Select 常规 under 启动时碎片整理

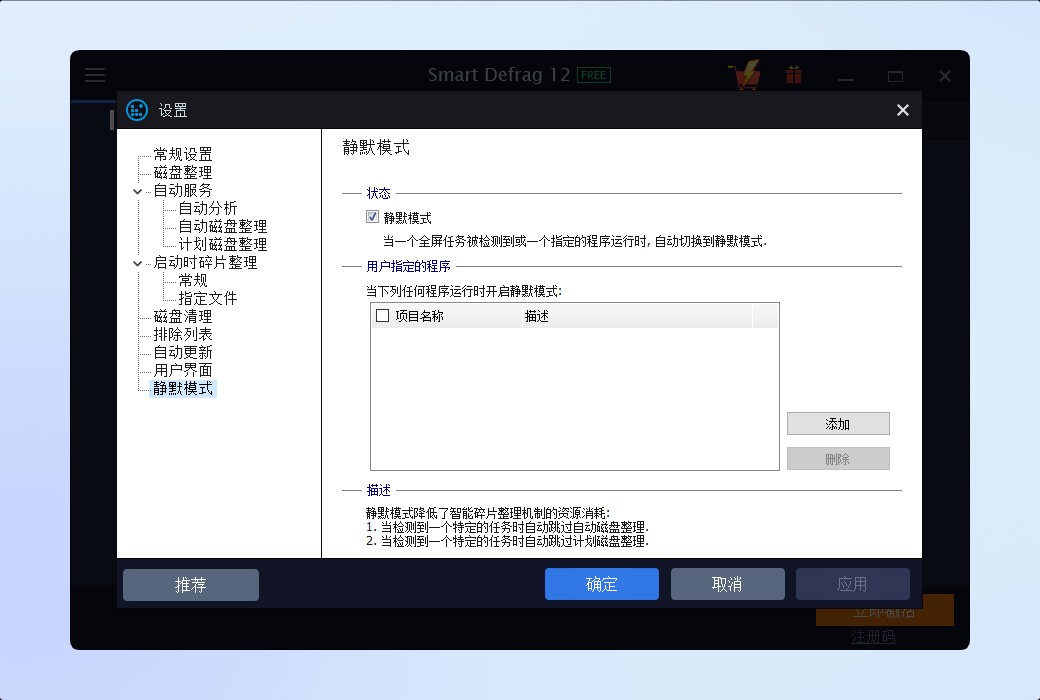click(193, 281)
